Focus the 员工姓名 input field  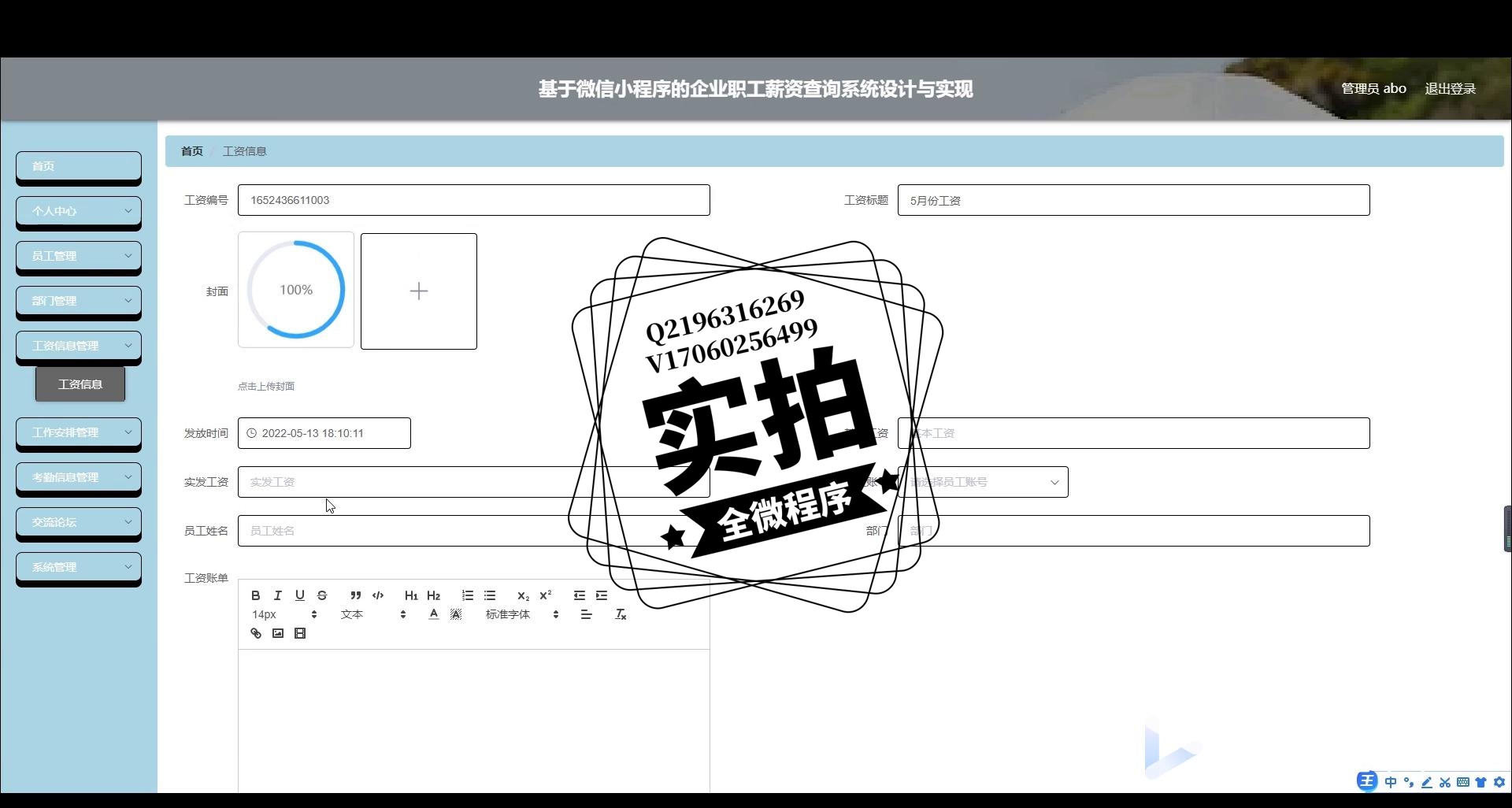coord(474,531)
